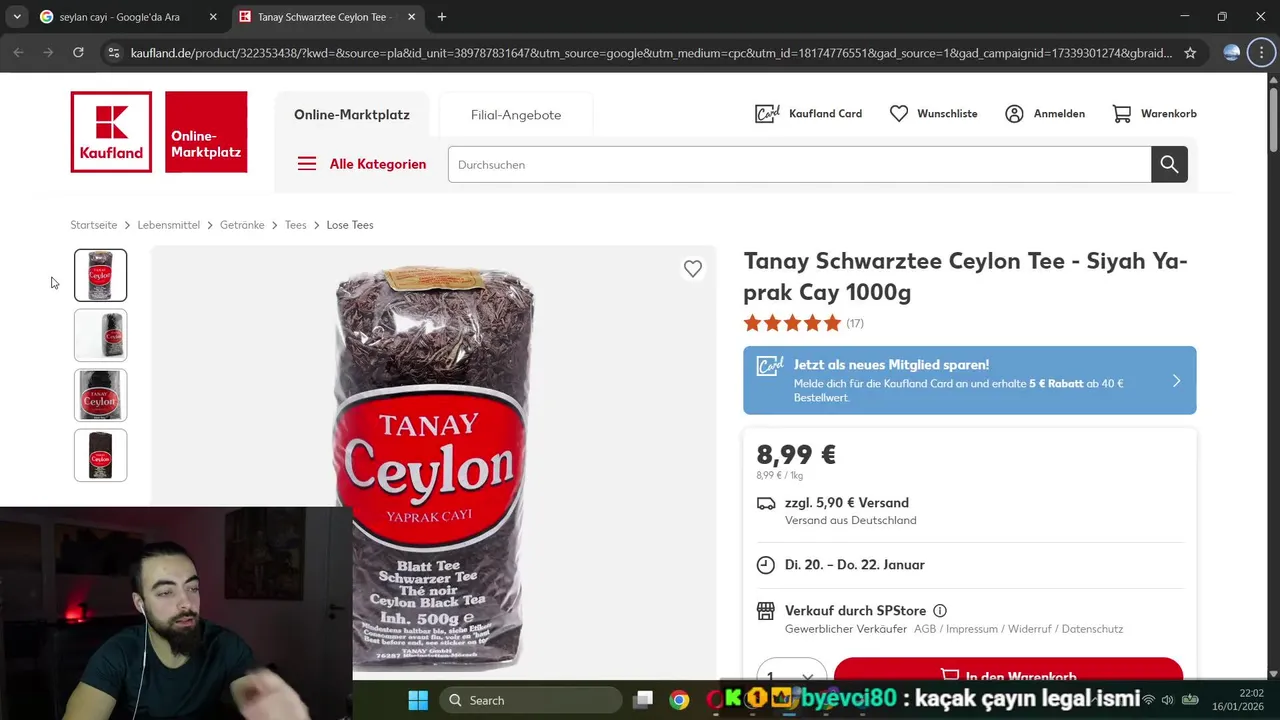Screen dimensions: 1280x720
Task: Open the Getränke breadcrumb link
Action: point(242,225)
